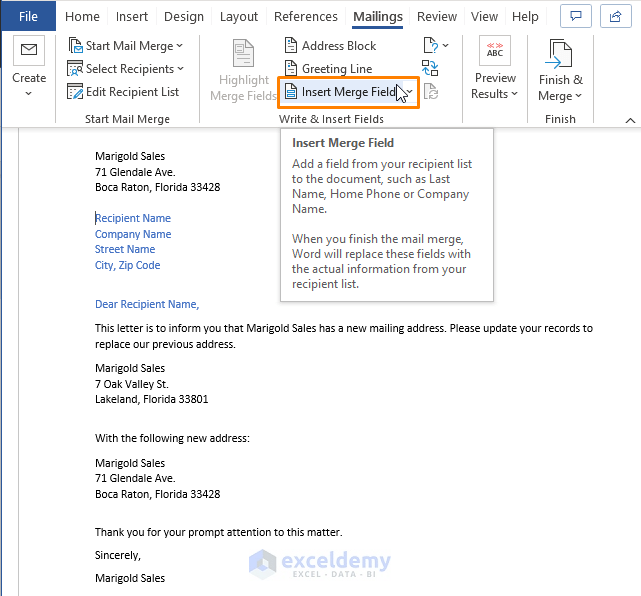
Task: Click Highlight Merge Fields button
Action: coord(243,70)
